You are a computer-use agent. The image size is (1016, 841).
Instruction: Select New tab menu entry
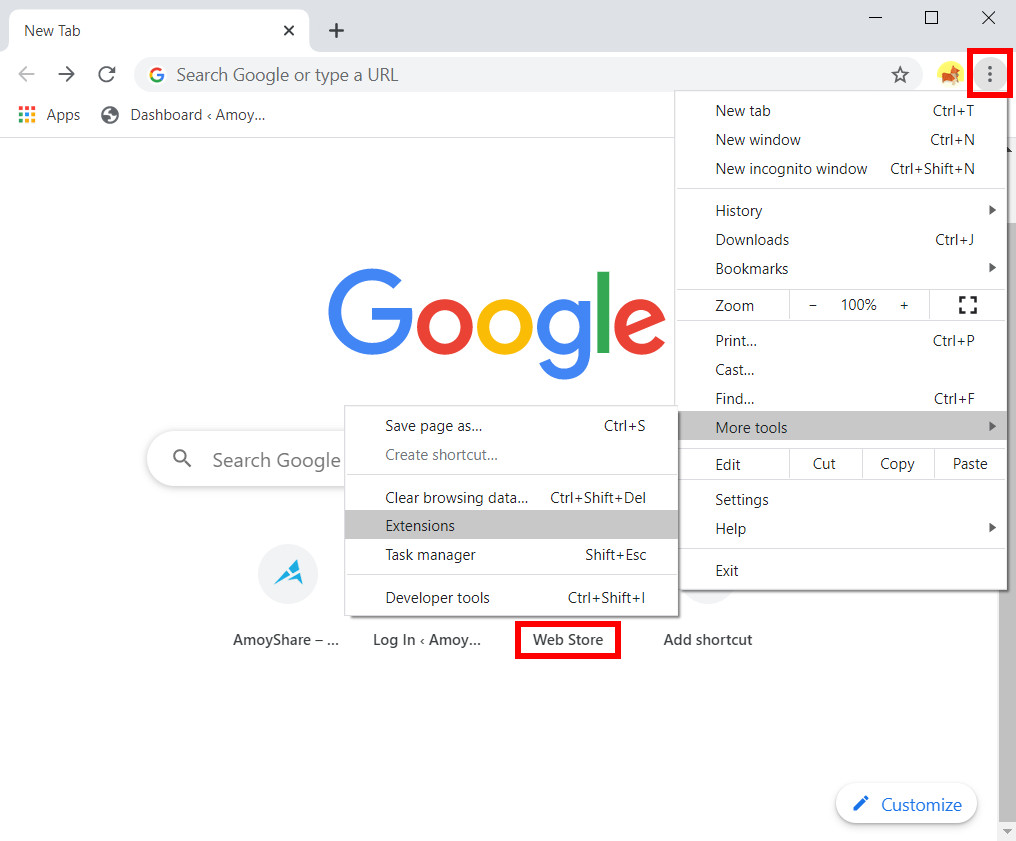pyautogui.click(x=842, y=111)
